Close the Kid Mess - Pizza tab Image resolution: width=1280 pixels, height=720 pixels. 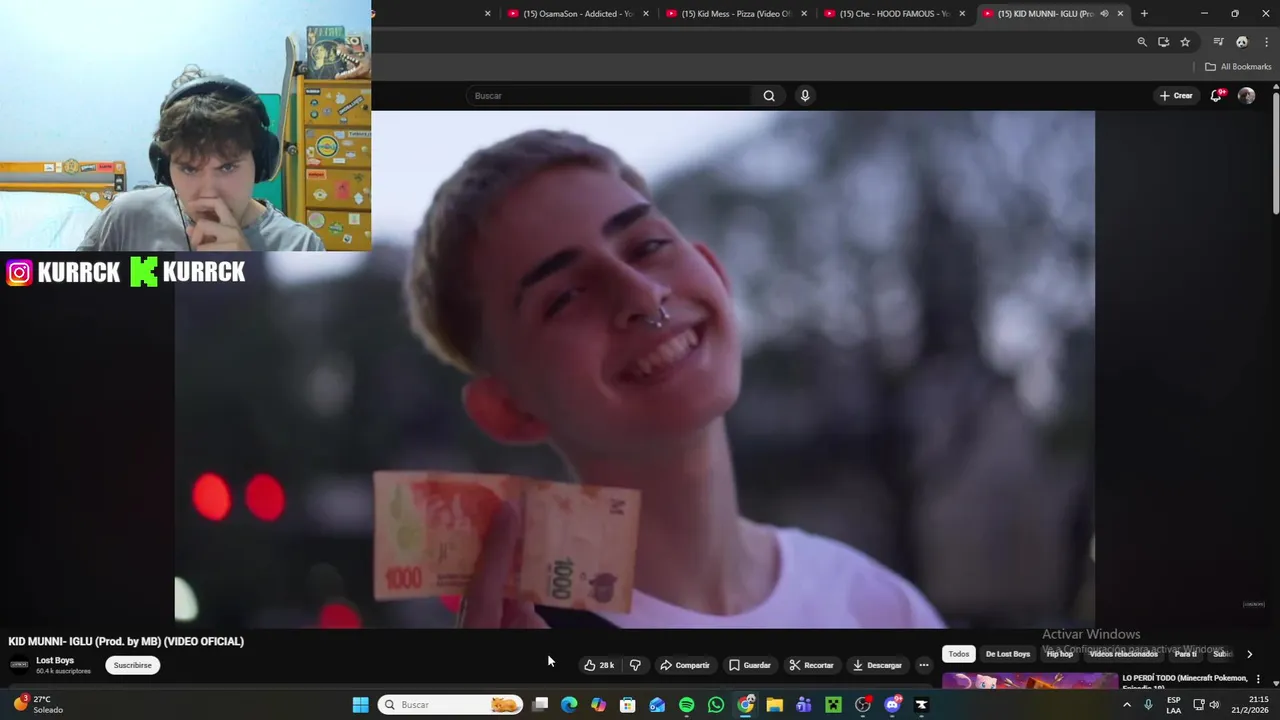coord(804,14)
